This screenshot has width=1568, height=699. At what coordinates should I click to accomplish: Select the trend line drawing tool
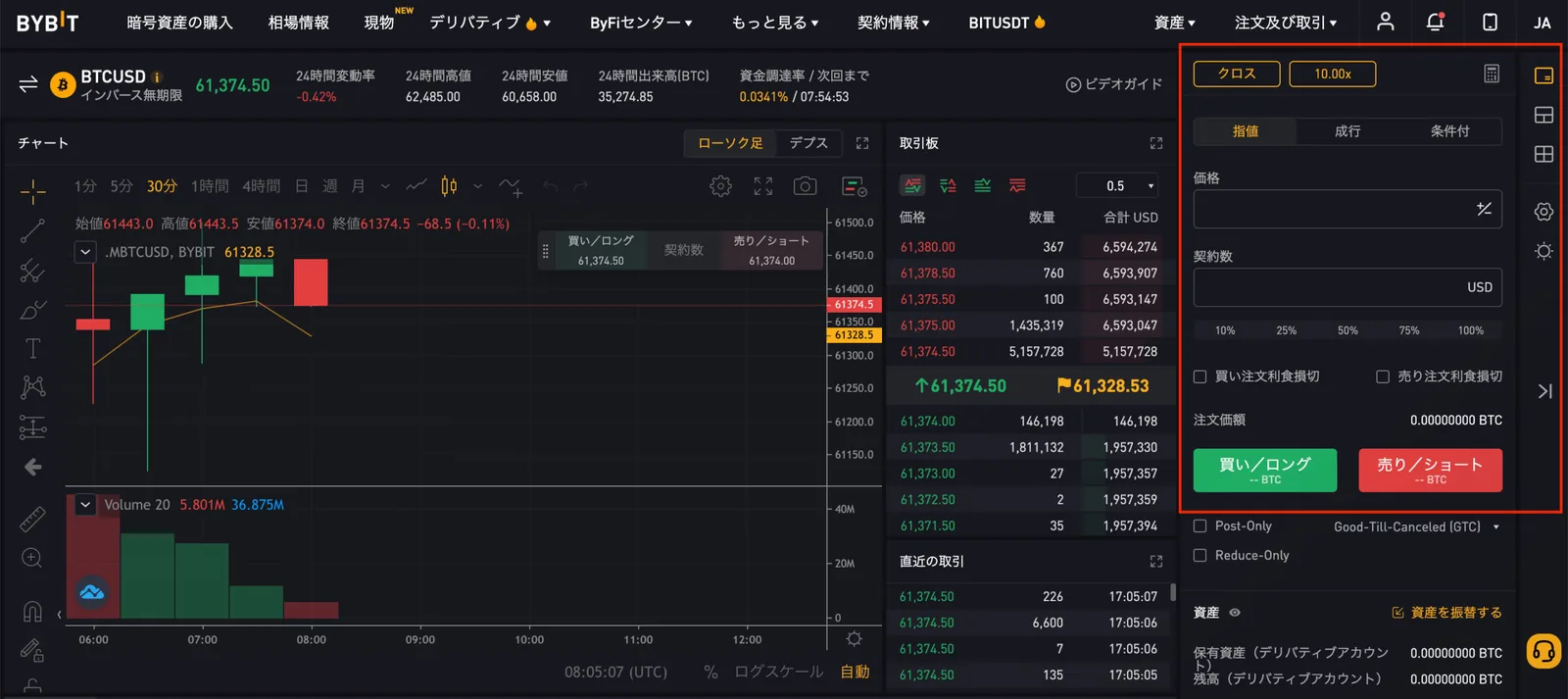[x=32, y=230]
